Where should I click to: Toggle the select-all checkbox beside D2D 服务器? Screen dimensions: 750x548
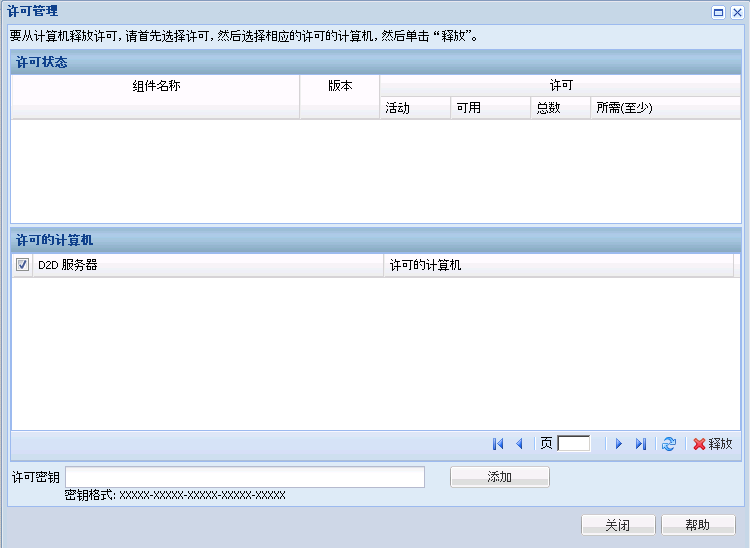tap(23, 266)
